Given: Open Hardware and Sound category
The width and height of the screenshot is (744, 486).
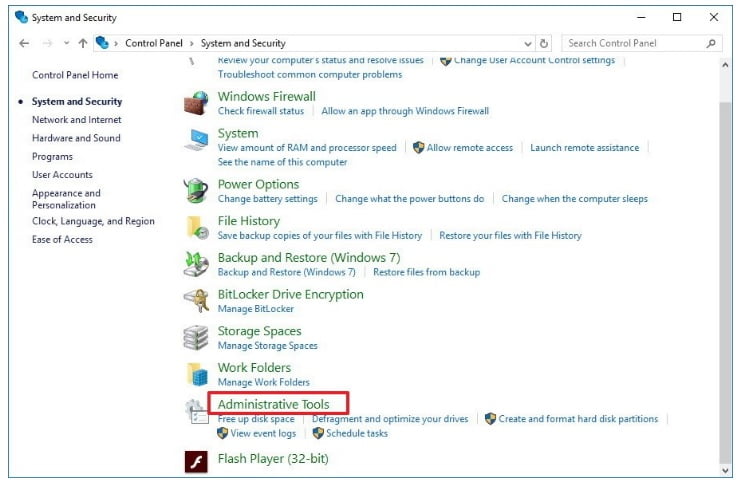Looking at the screenshot, I should (76, 138).
